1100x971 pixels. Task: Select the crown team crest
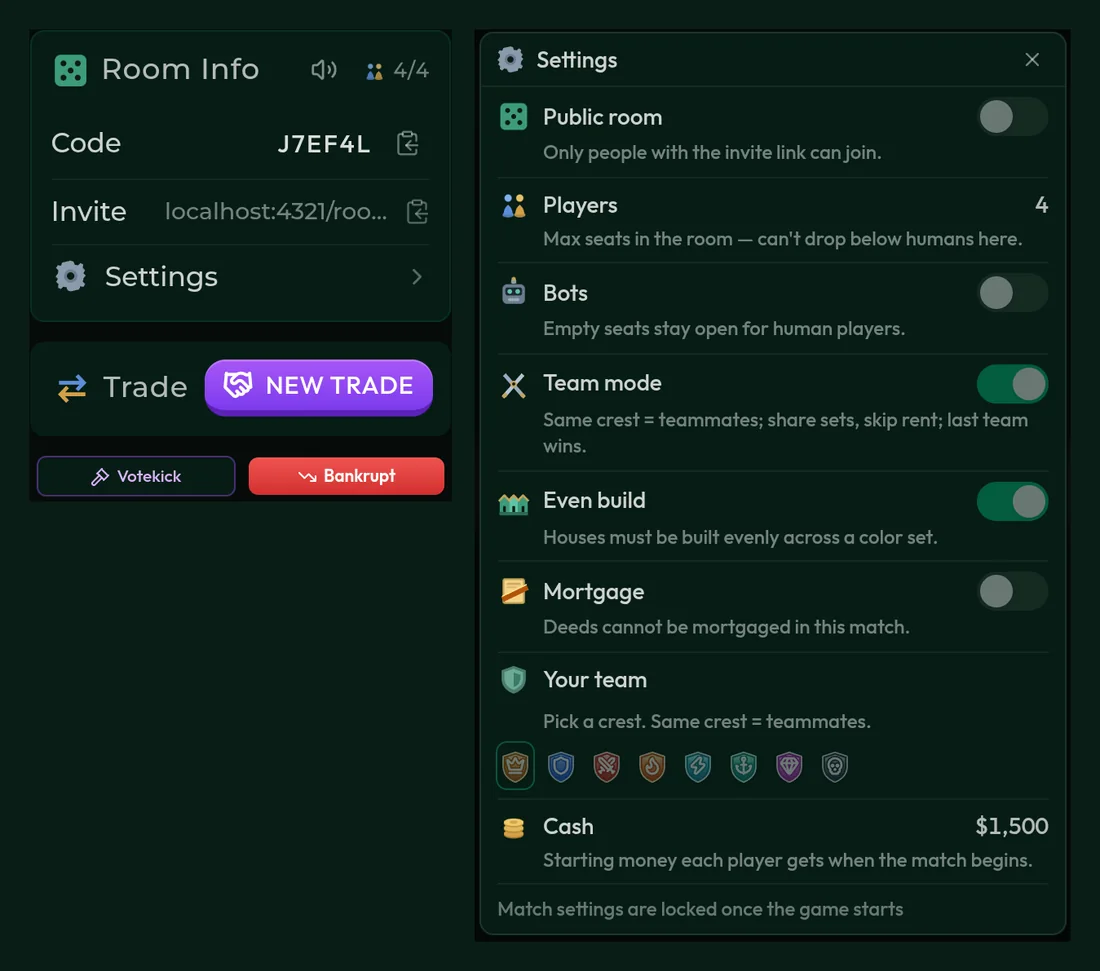(515, 765)
